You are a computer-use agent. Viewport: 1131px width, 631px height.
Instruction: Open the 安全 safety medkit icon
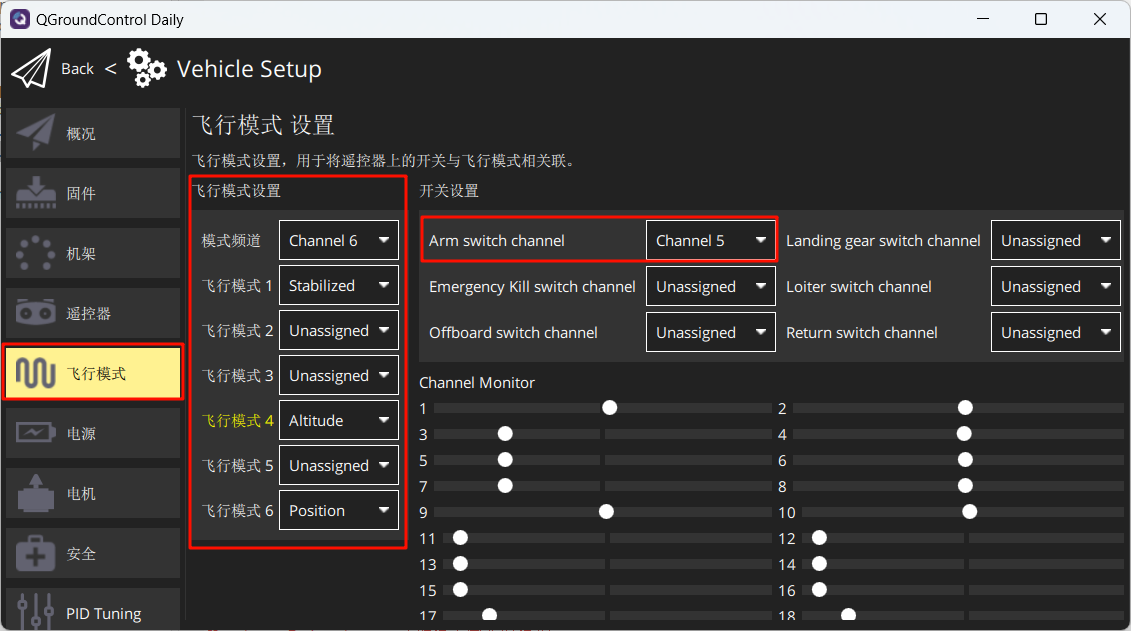[36, 554]
